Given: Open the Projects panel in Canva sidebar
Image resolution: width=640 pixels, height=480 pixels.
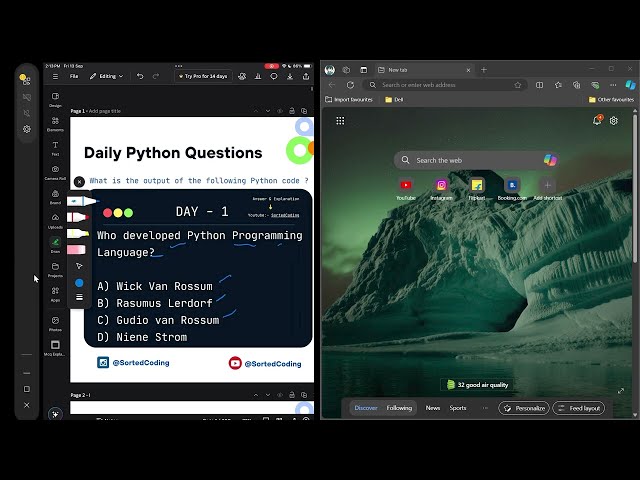Looking at the screenshot, I should click(x=55, y=269).
